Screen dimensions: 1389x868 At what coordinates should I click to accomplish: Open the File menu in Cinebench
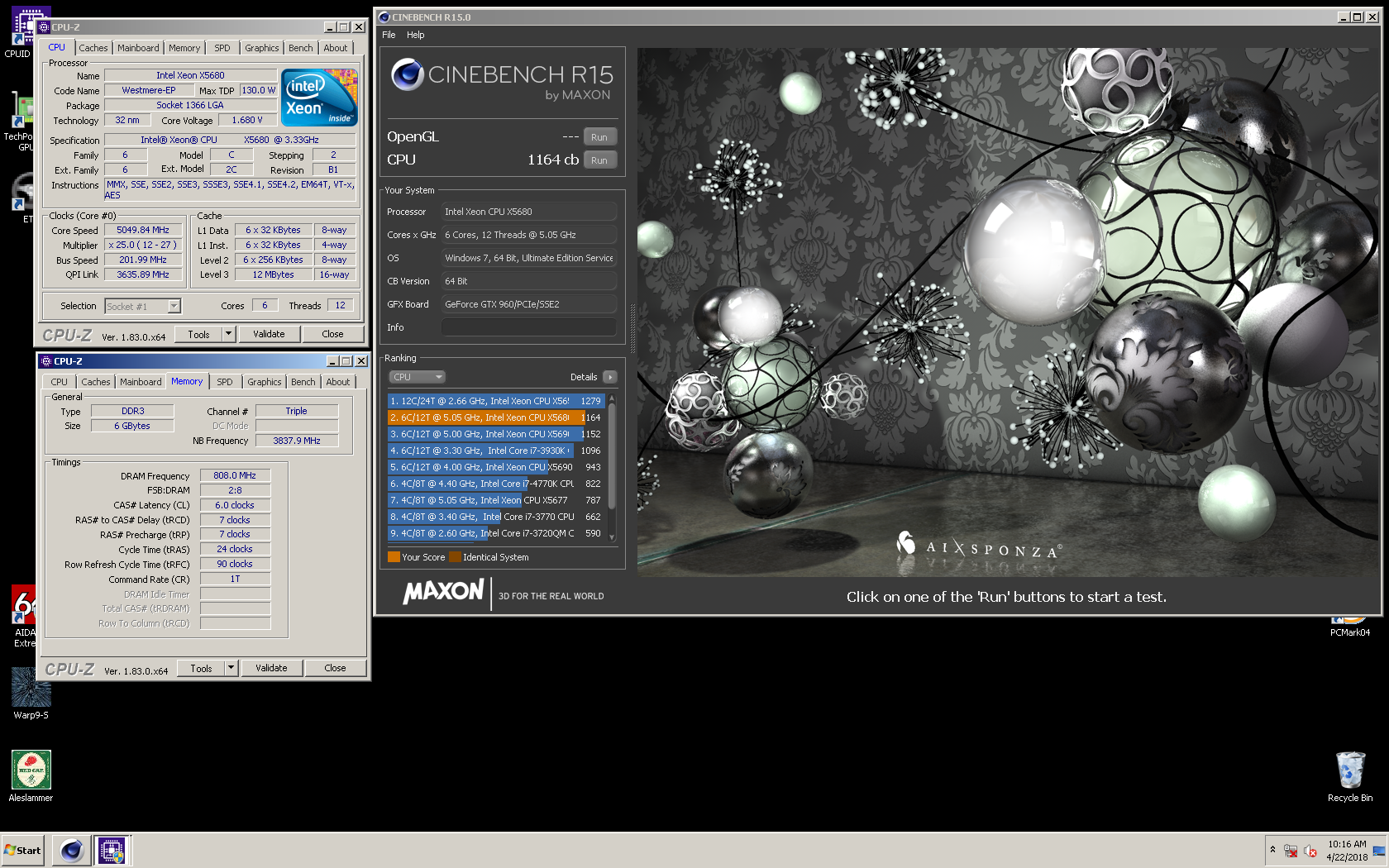click(x=389, y=35)
